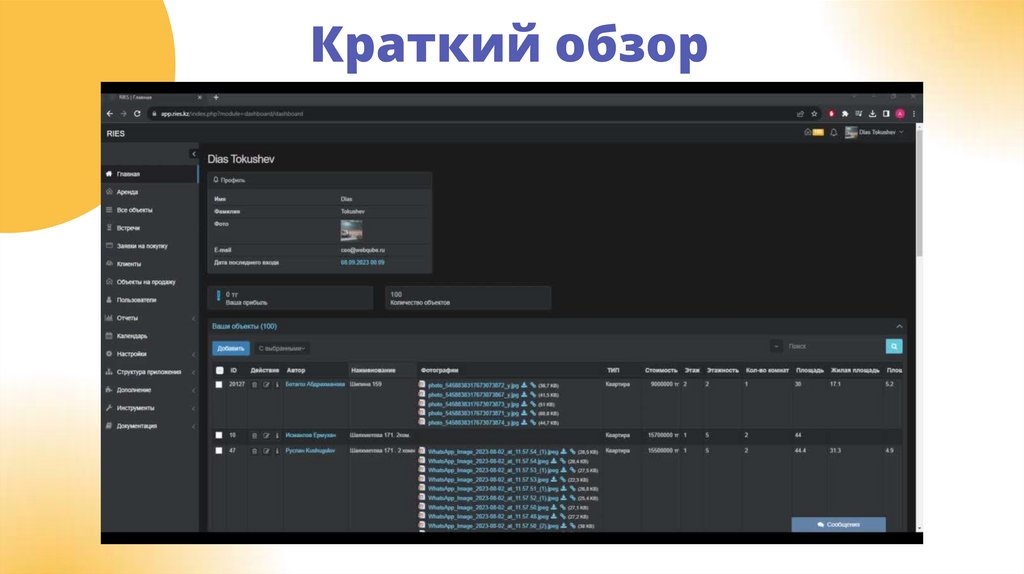Open Календарь in the sidebar
The width and height of the screenshot is (1024, 574).
pyautogui.click(x=150, y=336)
